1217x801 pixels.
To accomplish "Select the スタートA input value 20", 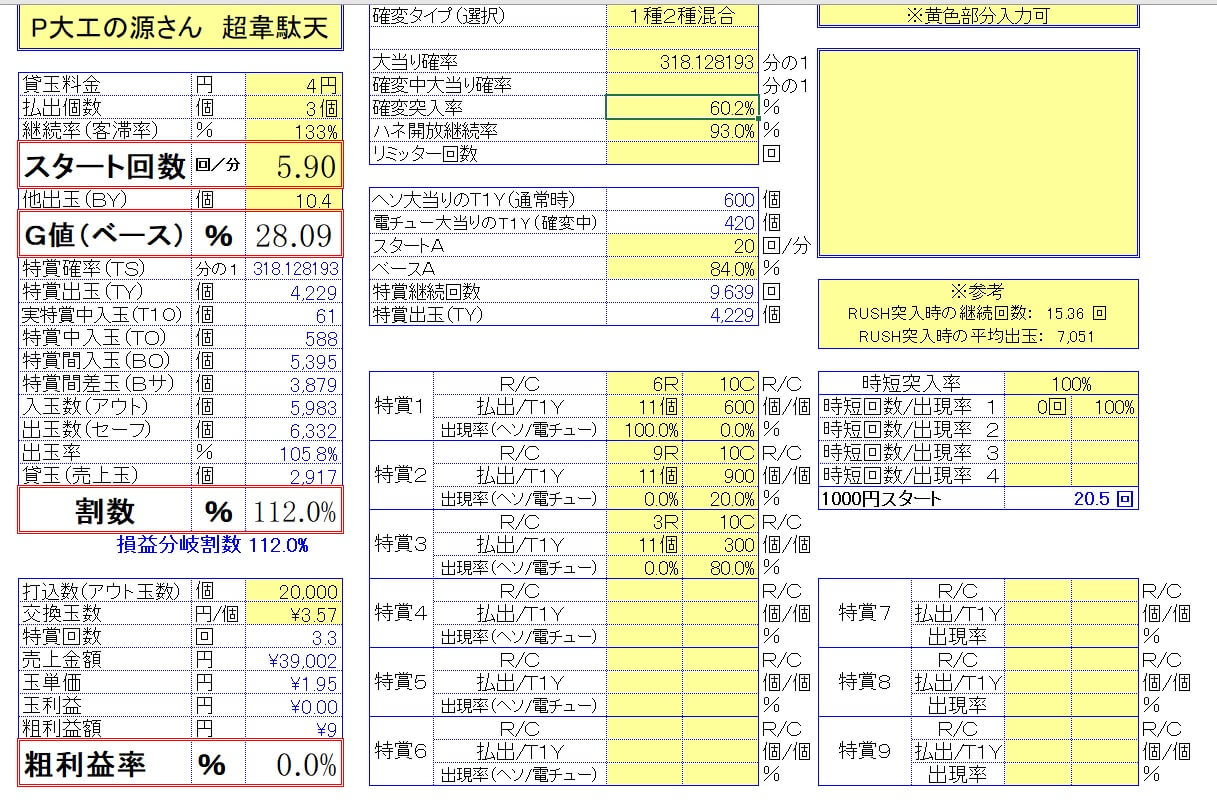I will click(x=682, y=246).
